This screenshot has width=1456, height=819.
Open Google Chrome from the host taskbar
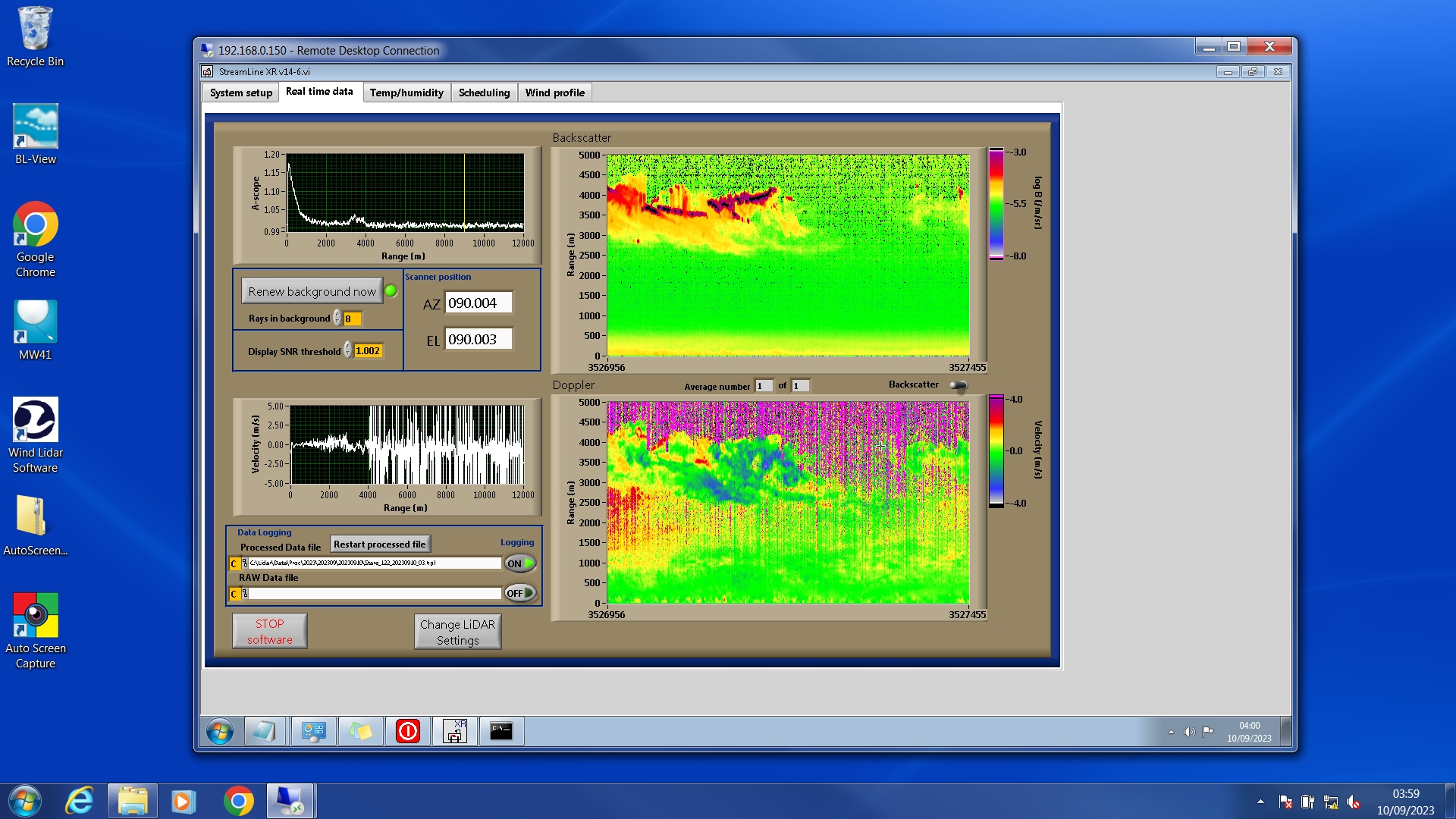click(x=238, y=802)
